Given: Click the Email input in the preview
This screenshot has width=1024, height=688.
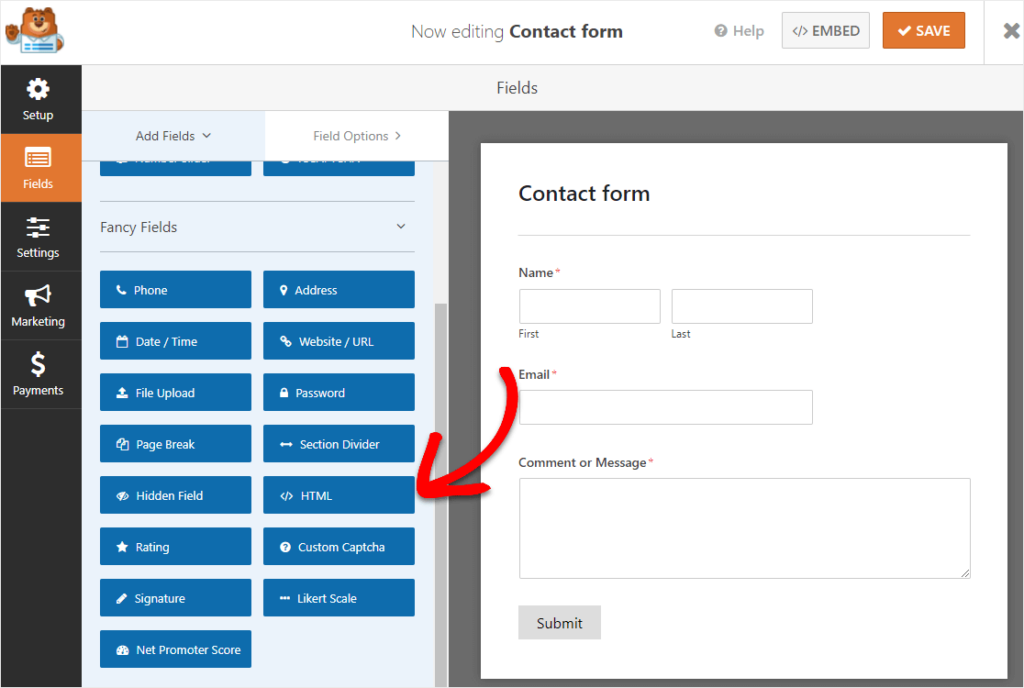Looking at the screenshot, I should [x=665, y=407].
